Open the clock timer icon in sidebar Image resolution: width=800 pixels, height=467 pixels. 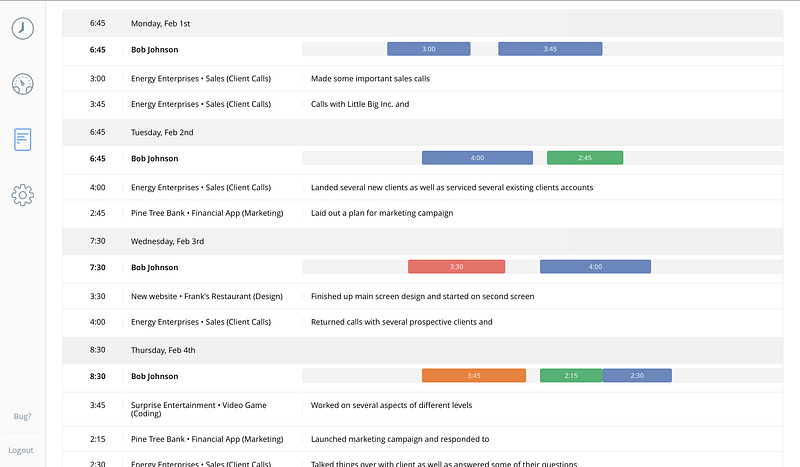(x=22, y=28)
